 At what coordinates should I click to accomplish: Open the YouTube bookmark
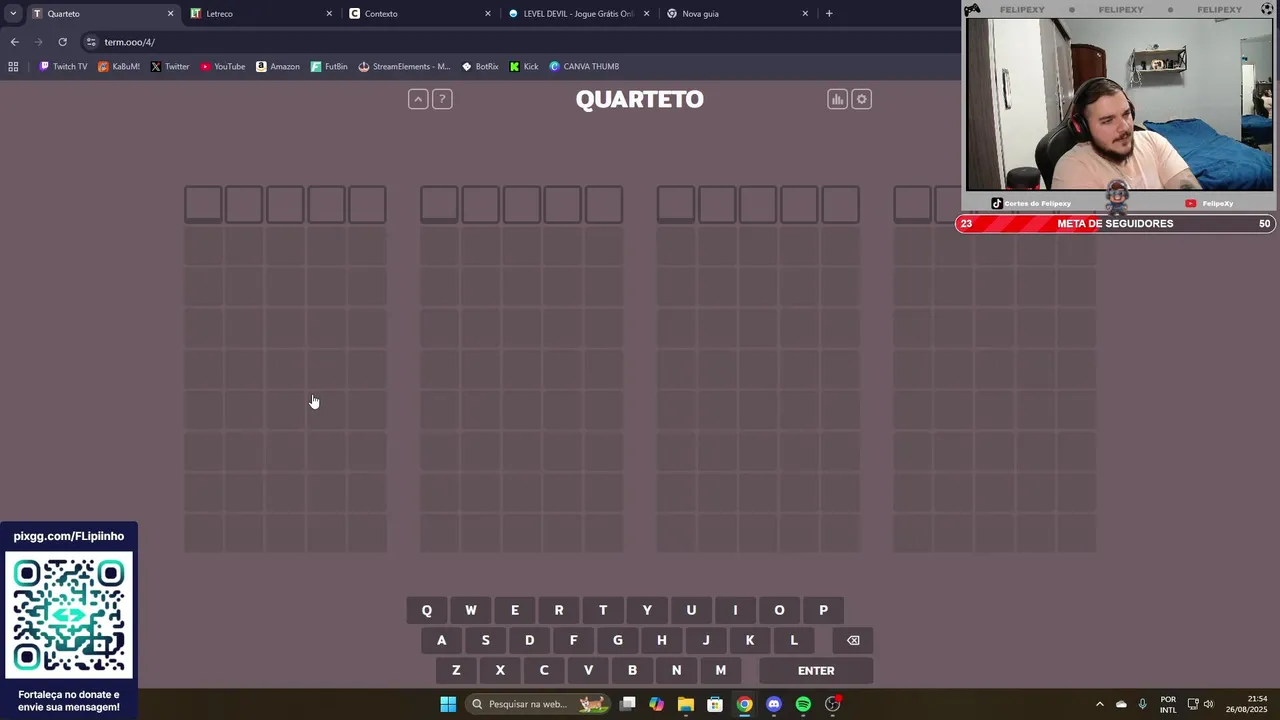222,66
